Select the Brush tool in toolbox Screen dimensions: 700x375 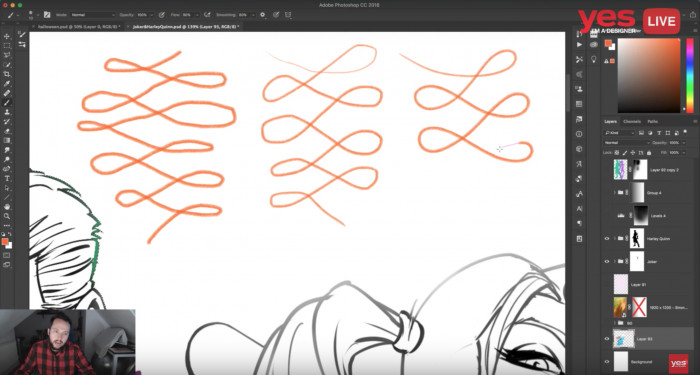7,103
